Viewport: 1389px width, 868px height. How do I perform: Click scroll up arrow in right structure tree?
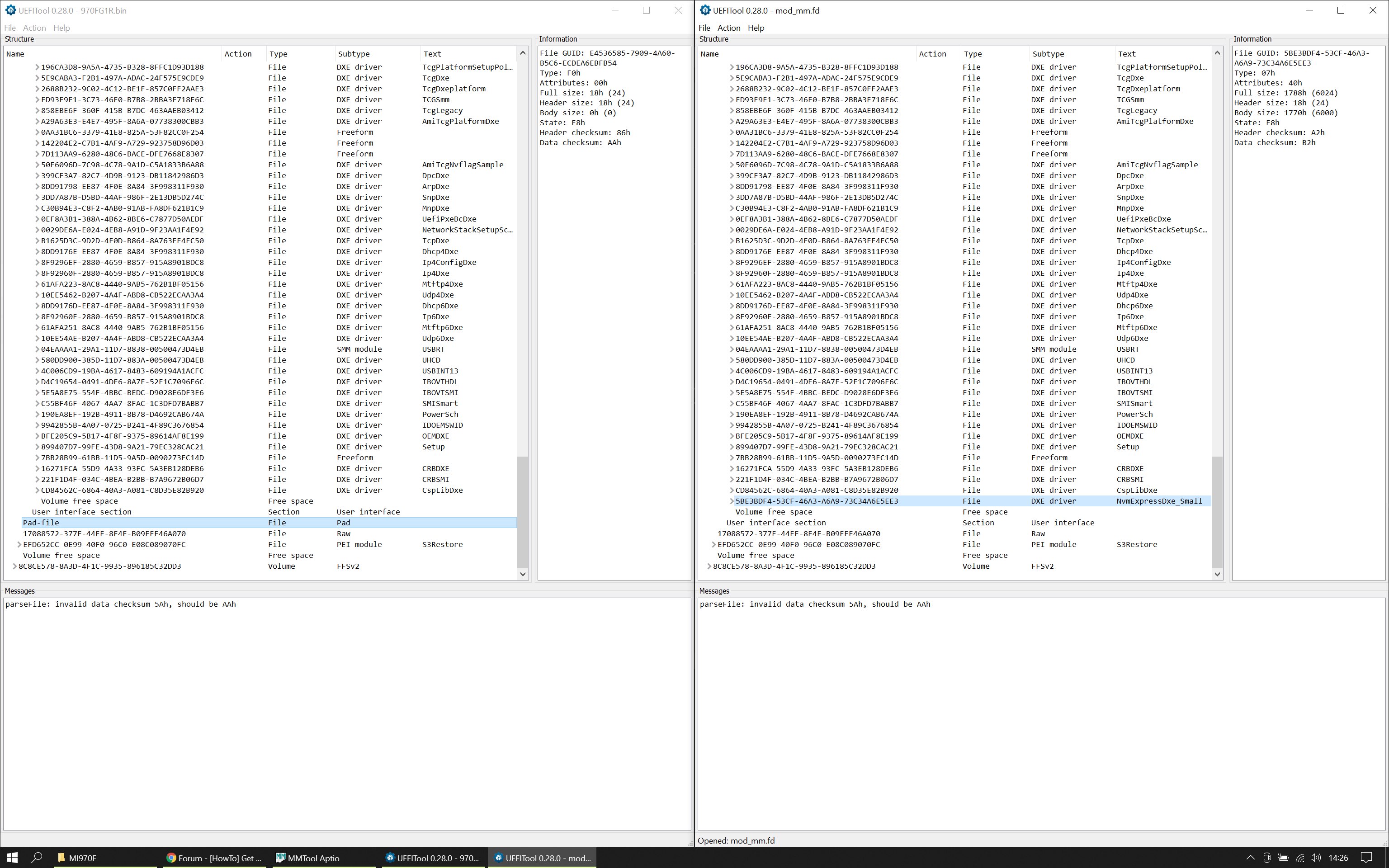1217,53
